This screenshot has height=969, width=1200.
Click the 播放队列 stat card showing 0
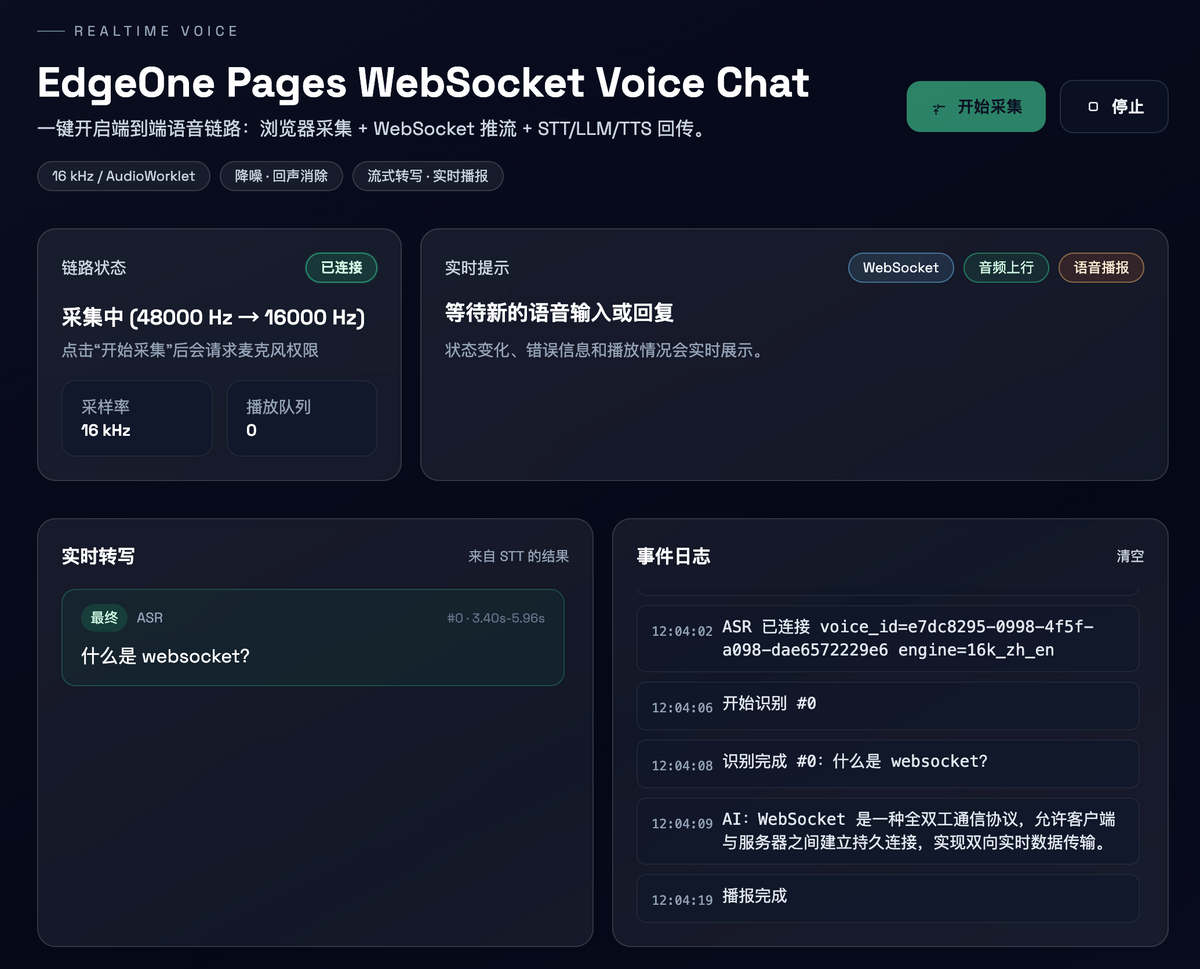[302, 418]
